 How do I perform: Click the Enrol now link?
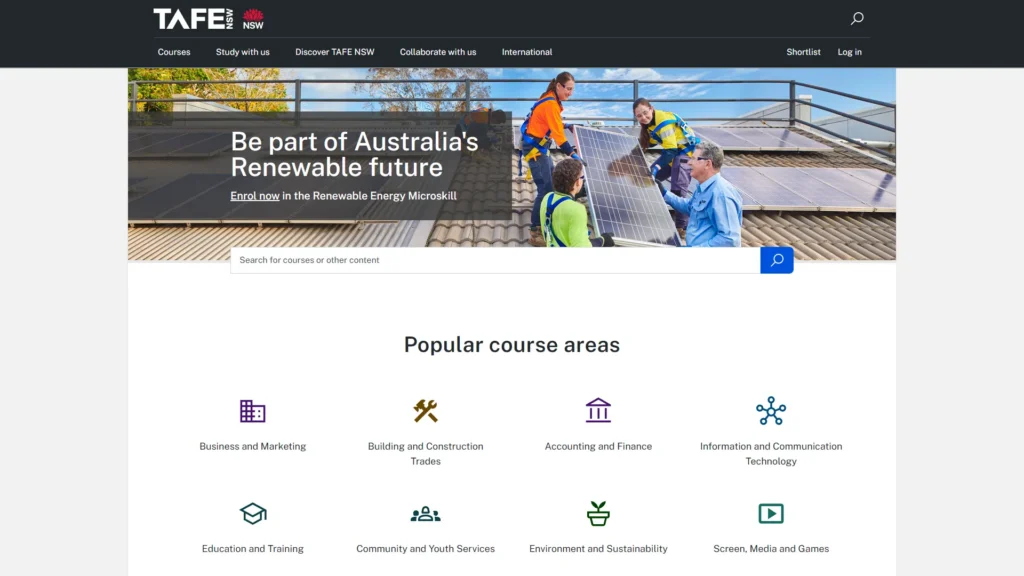pos(255,196)
